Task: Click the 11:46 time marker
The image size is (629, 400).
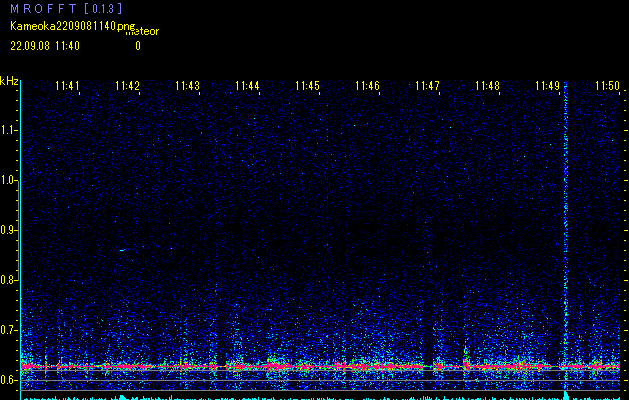Action: [367, 86]
